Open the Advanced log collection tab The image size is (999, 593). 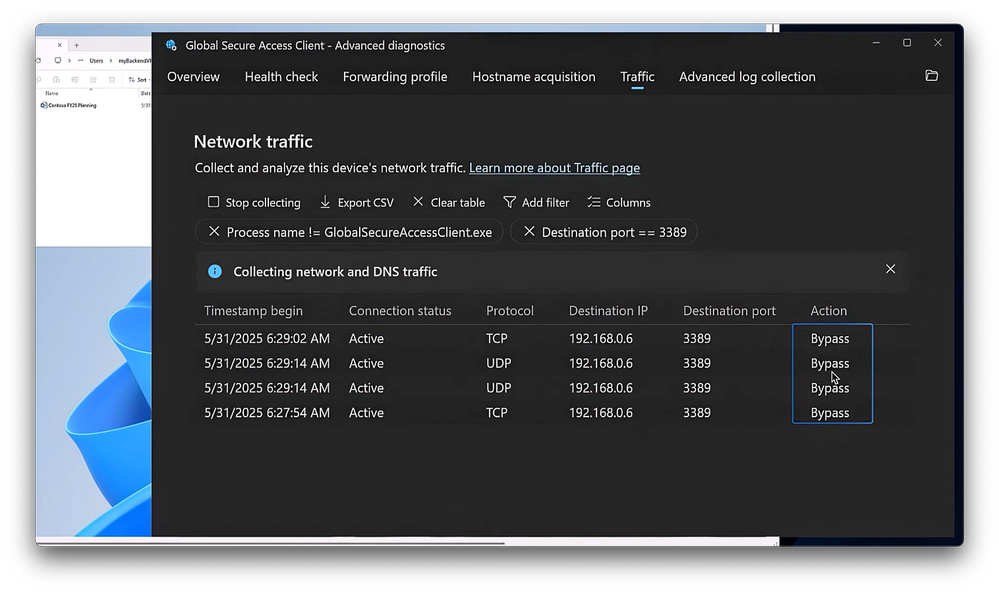click(x=747, y=77)
